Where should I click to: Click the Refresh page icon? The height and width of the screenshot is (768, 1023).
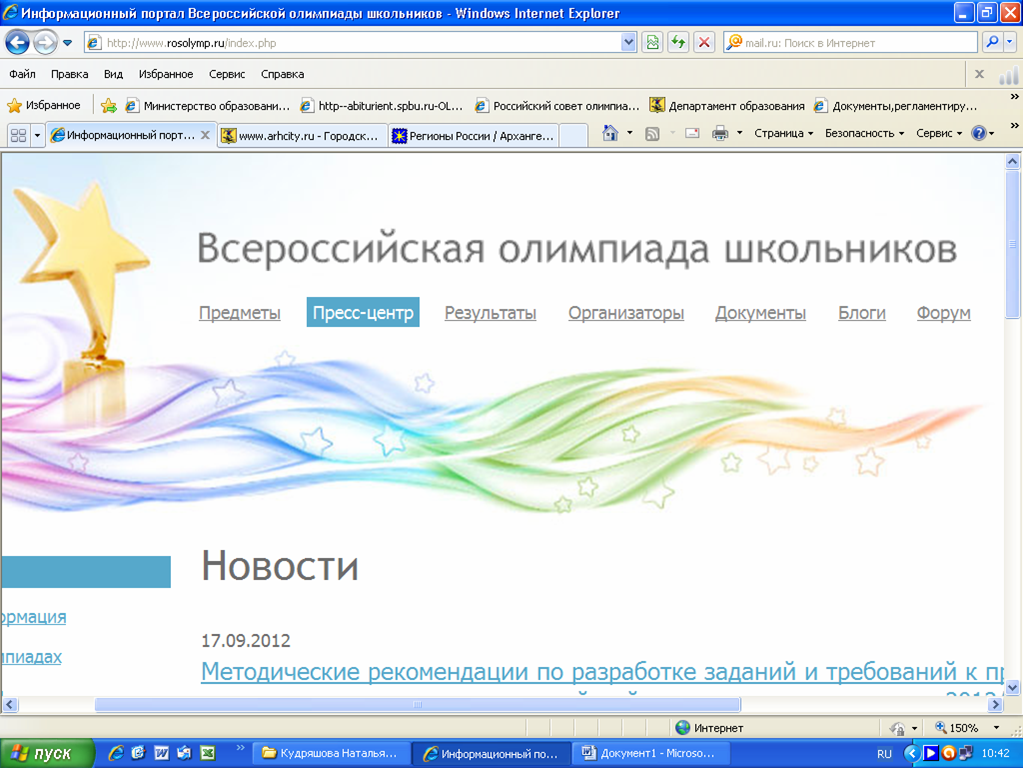679,43
